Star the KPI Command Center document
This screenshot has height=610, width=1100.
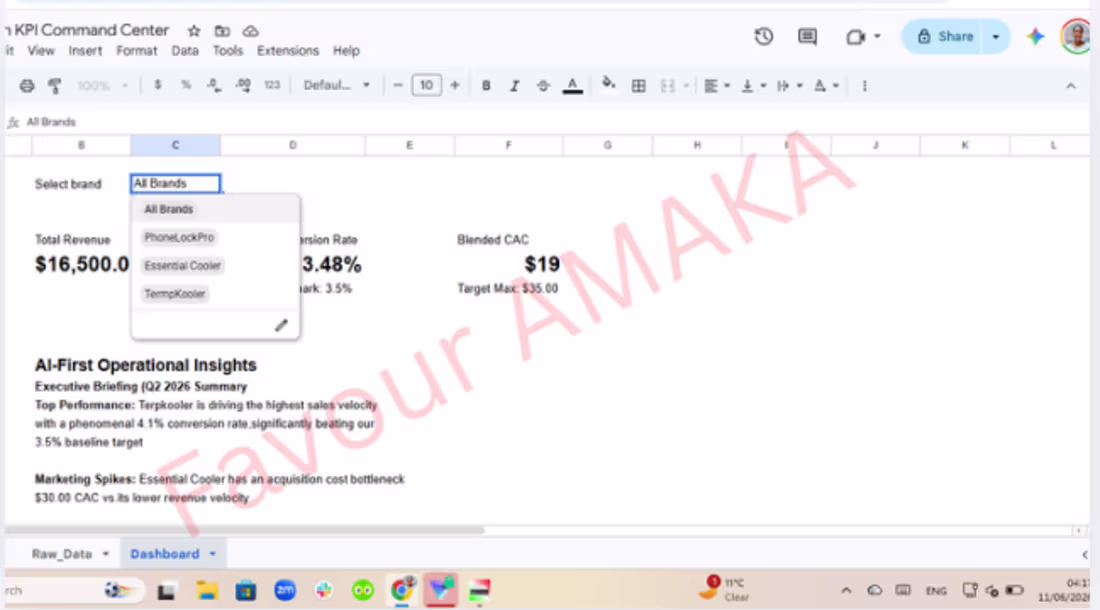(x=194, y=31)
